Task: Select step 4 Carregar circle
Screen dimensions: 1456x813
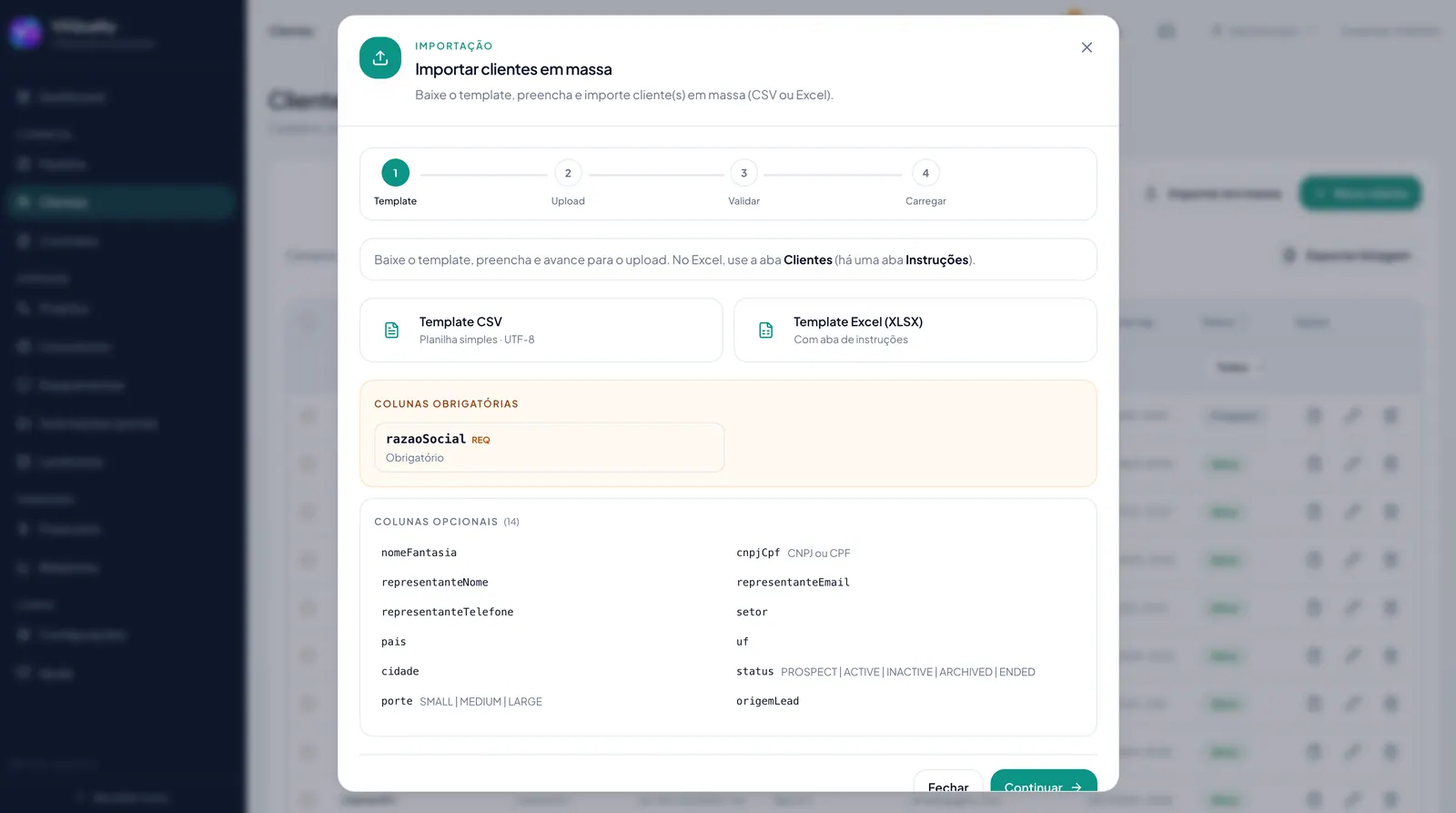Action: point(925,173)
